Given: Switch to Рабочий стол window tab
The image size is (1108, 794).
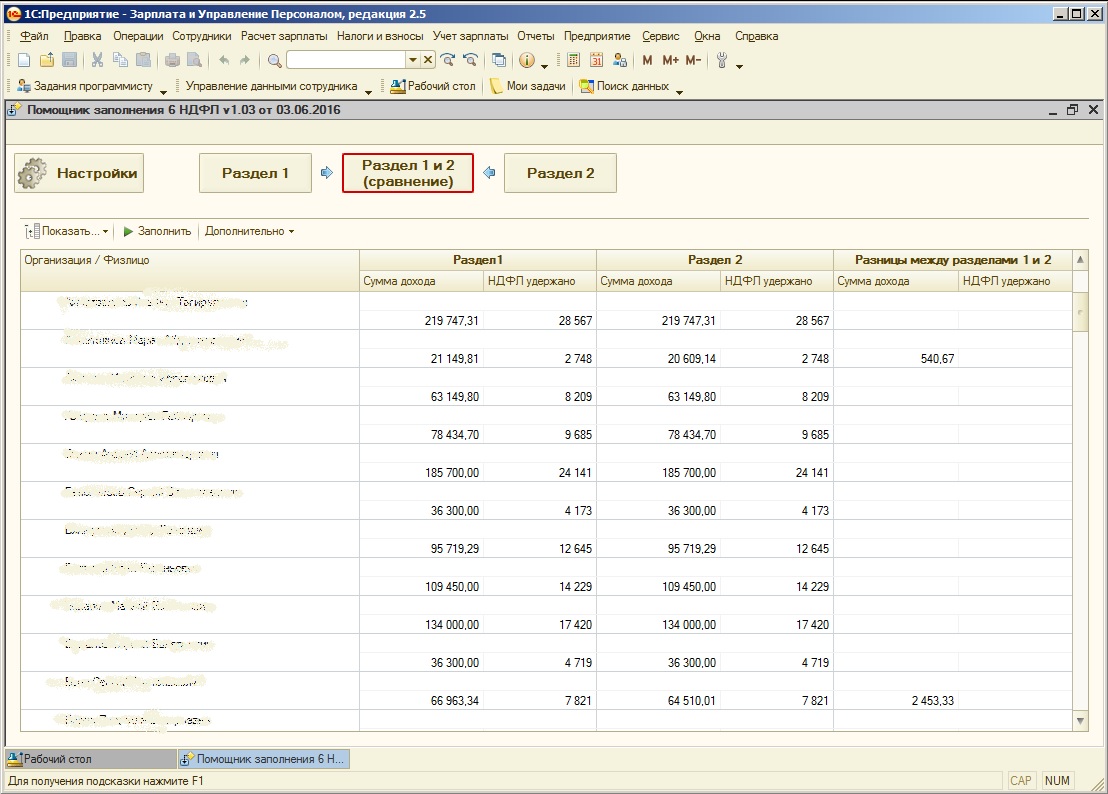Looking at the screenshot, I should point(88,759).
